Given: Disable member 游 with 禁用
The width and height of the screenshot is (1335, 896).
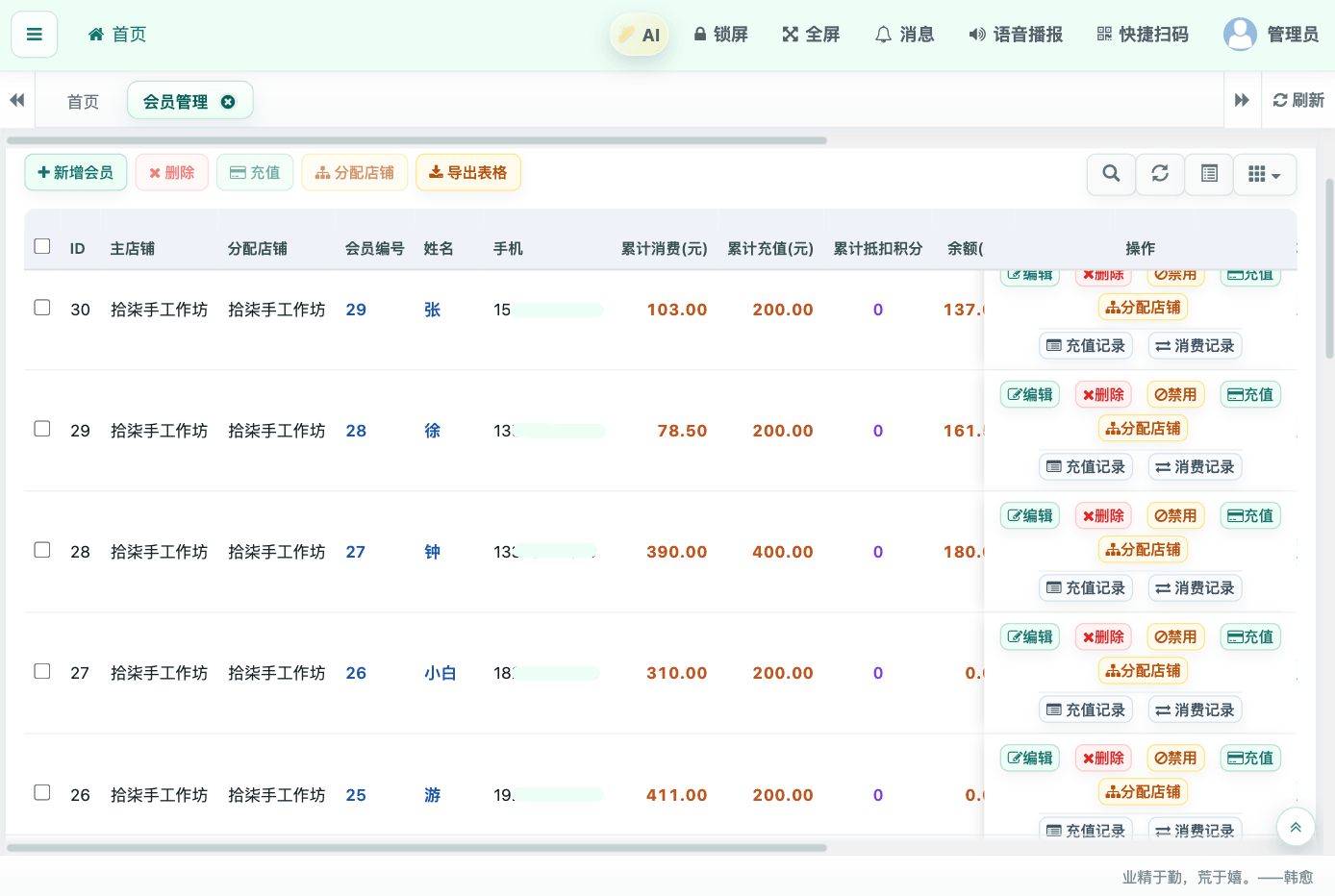Looking at the screenshot, I should pyautogui.click(x=1175, y=758).
